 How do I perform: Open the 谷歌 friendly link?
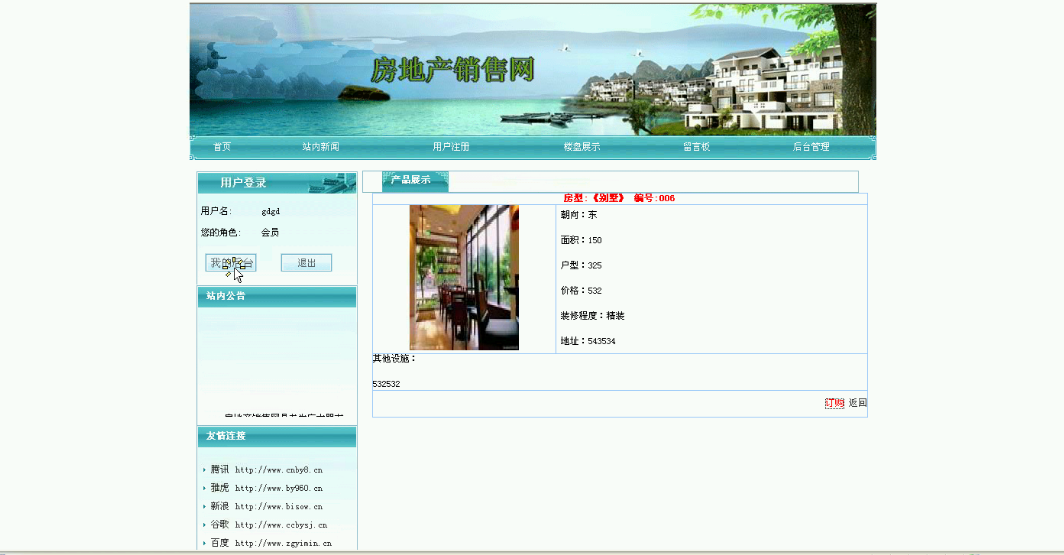[269, 524]
